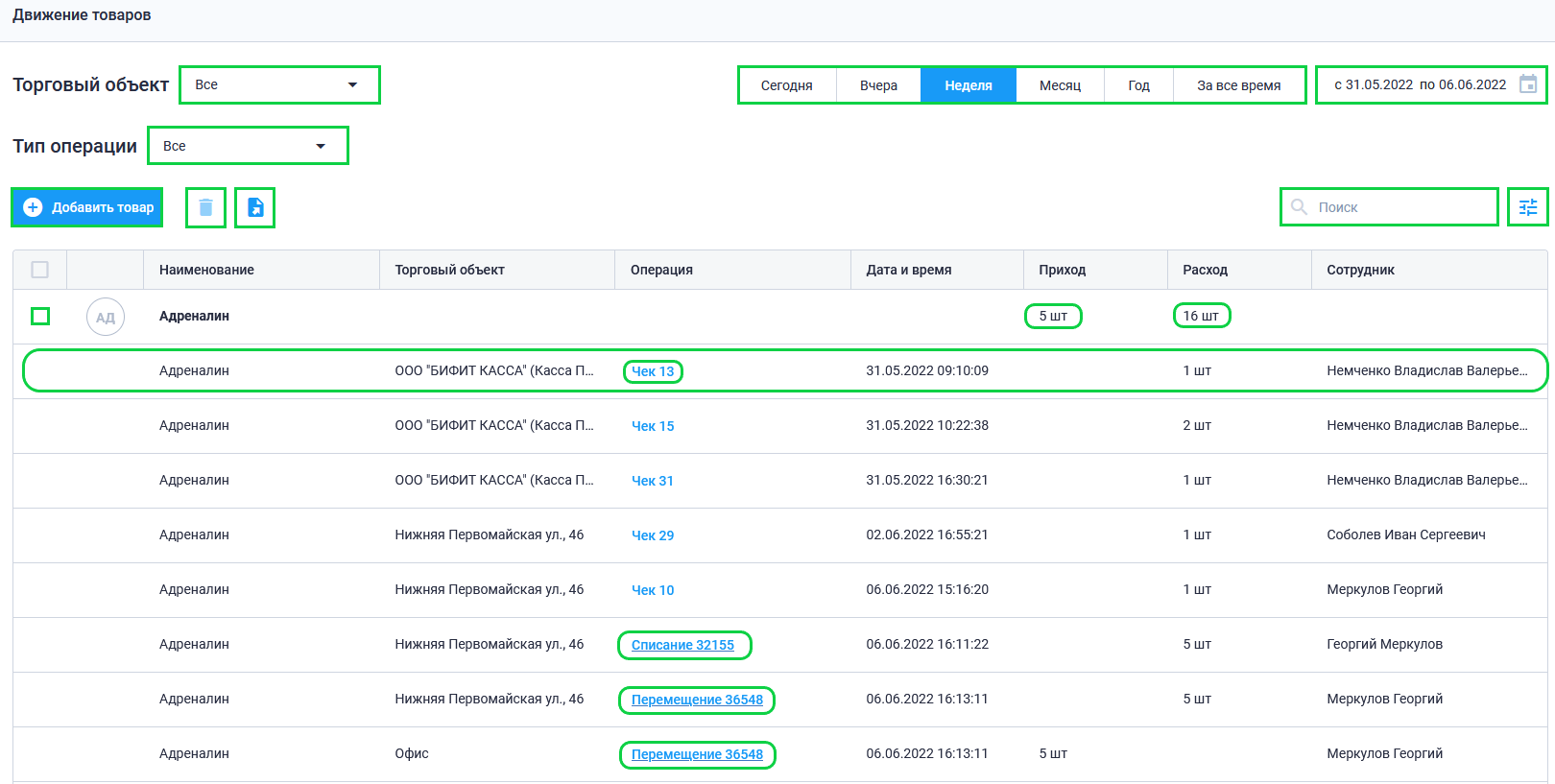
Task: Click the 2 шт расход in Чек 15 row
Action: (x=1197, y=425)
